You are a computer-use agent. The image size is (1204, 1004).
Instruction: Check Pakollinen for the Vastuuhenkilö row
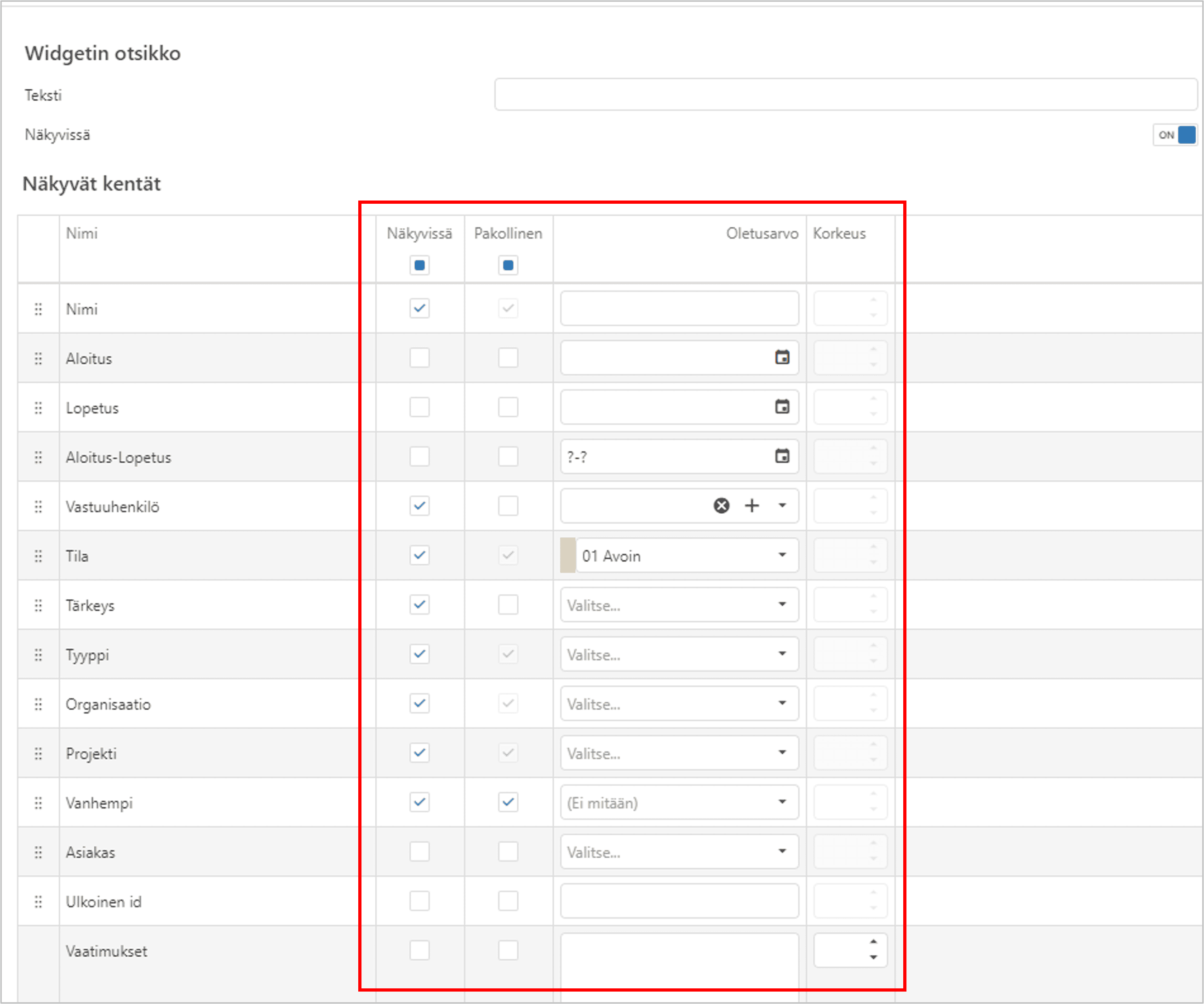point(508,505)
